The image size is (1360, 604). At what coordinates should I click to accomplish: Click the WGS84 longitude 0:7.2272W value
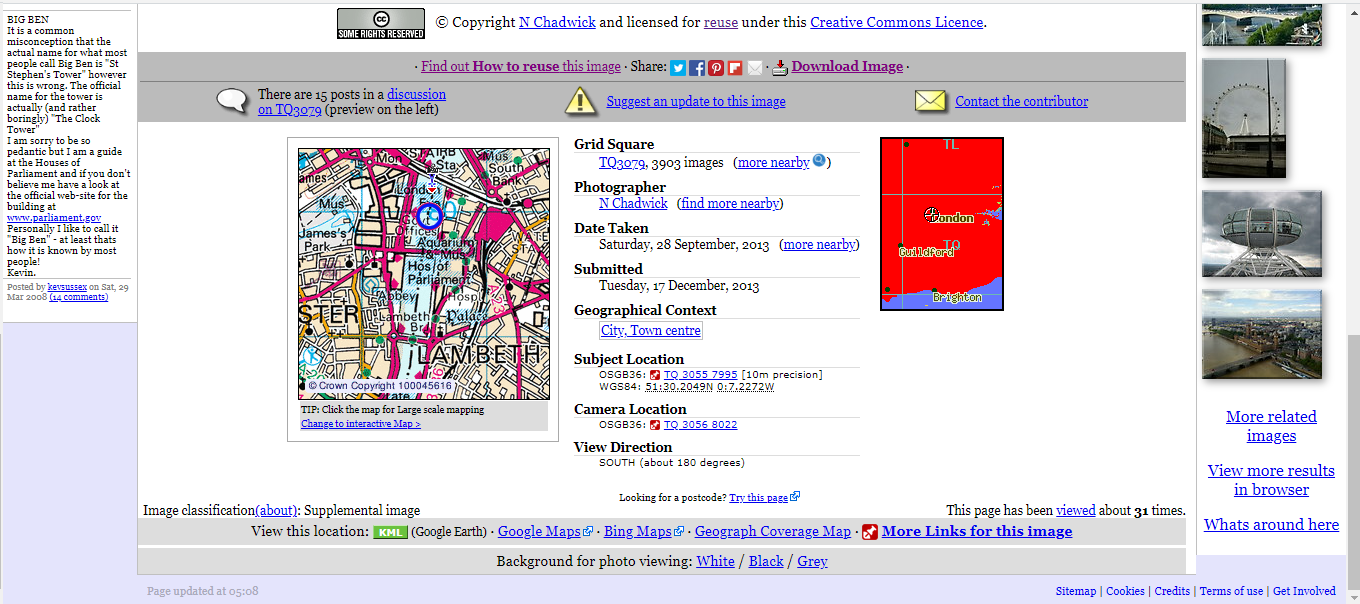(746, 387)
